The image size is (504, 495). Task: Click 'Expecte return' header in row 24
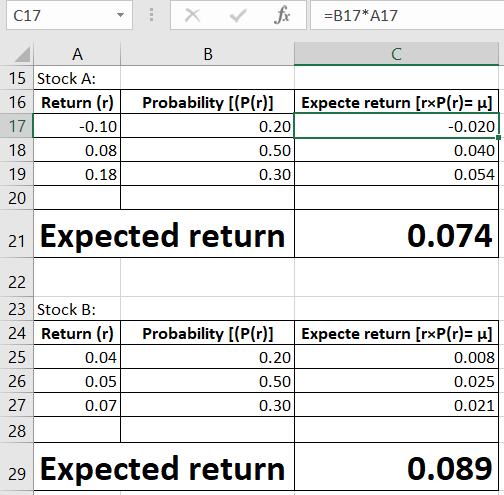click(396, 333)
